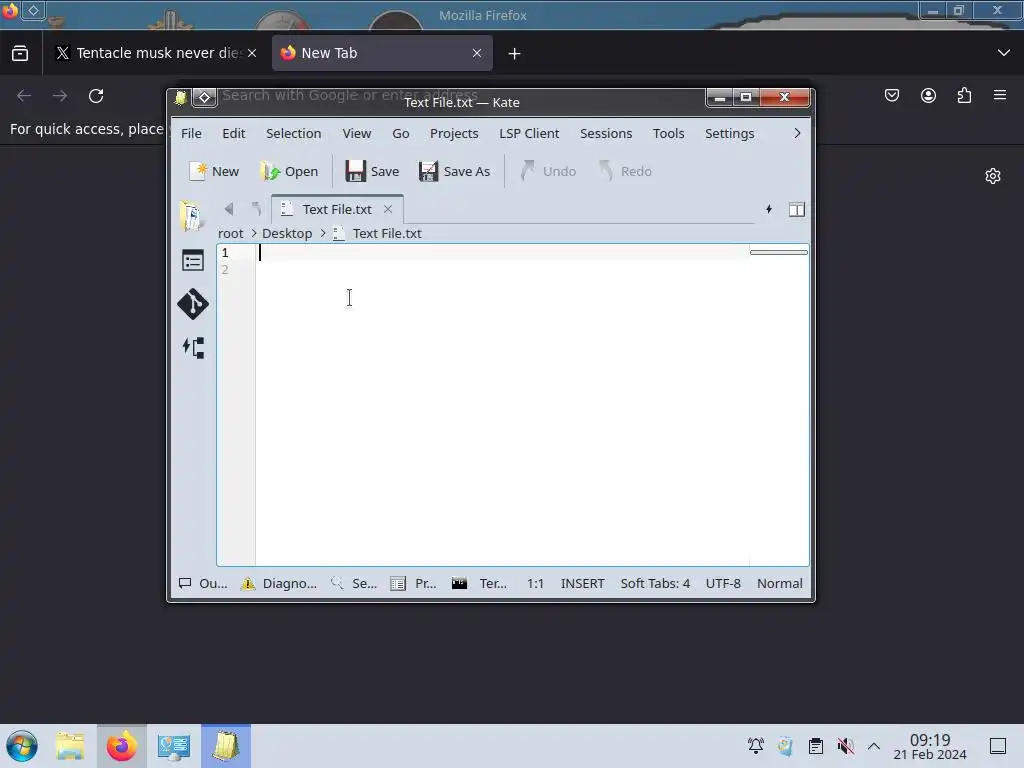Open the Go menu
The width and height of the screenshot is (1024, 768).
point(400,133)
